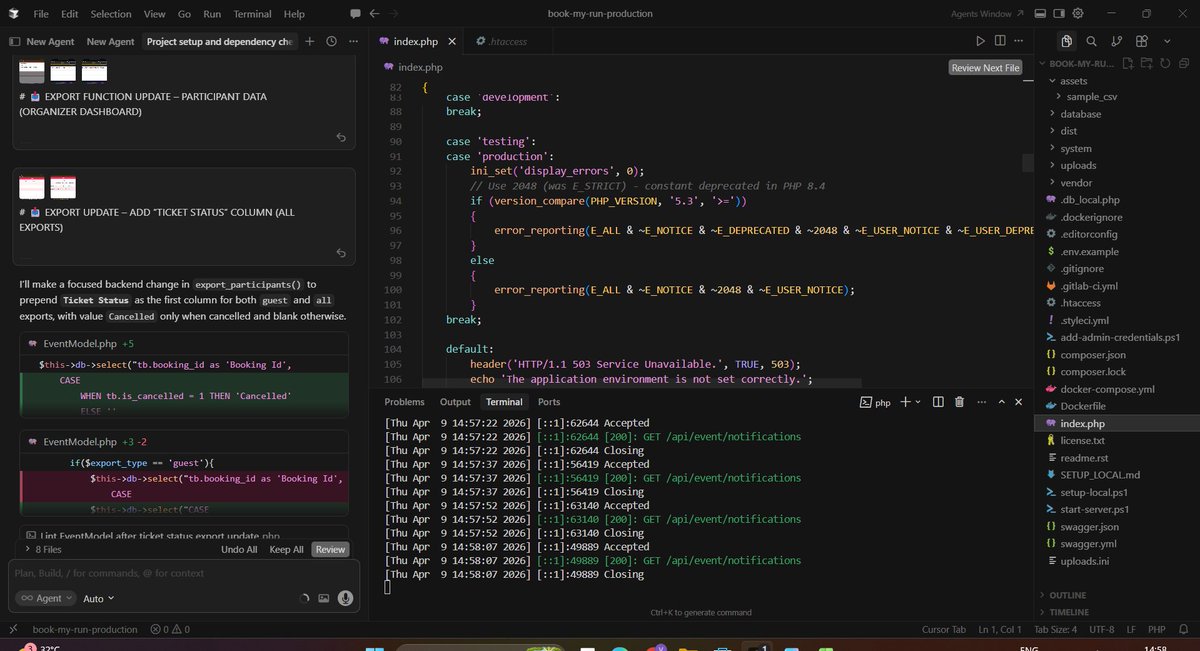Click the Review button in chat
This screenshot has height=651, width=1200.
[x=330, y=549]
